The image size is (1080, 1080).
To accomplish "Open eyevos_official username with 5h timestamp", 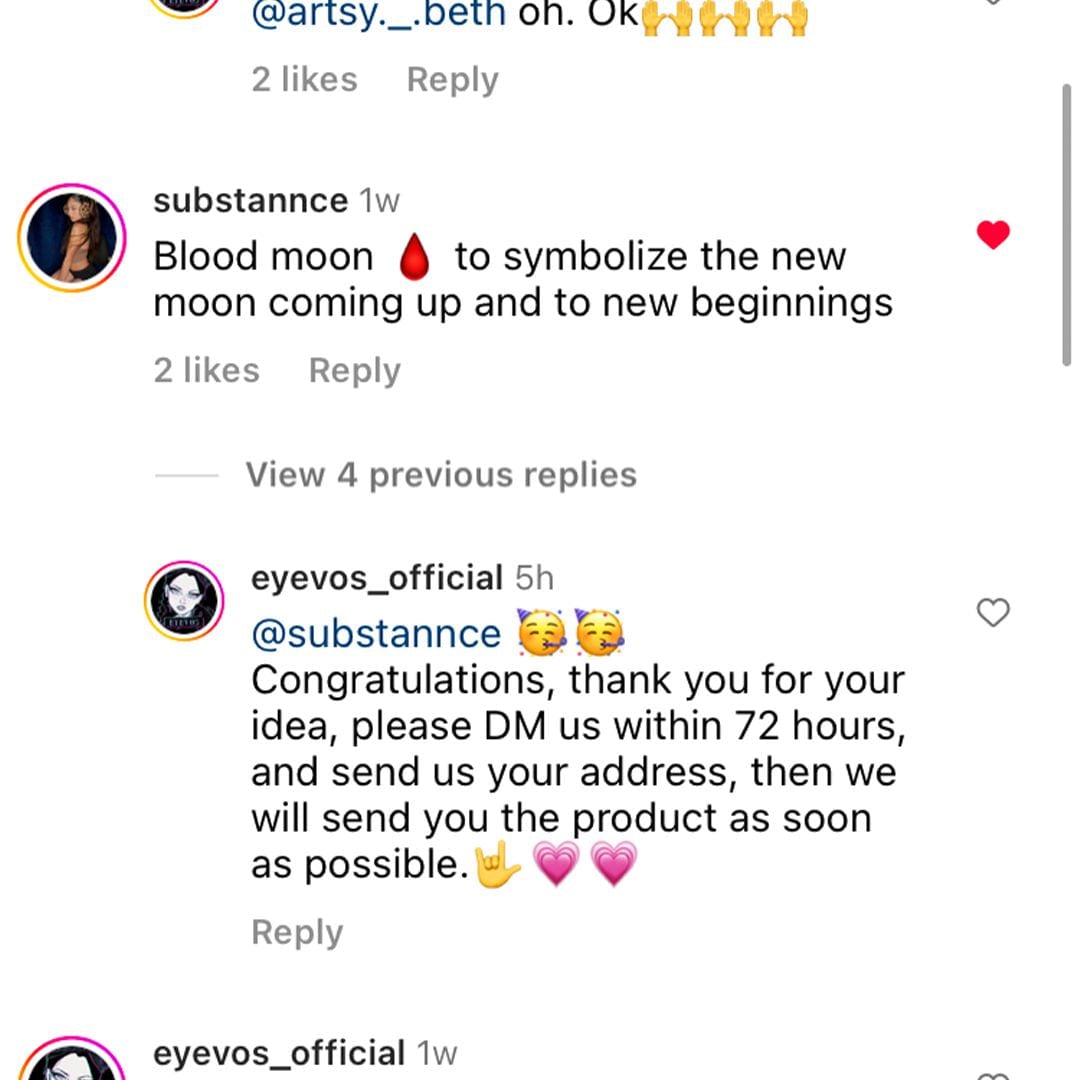I will [377, 578].
